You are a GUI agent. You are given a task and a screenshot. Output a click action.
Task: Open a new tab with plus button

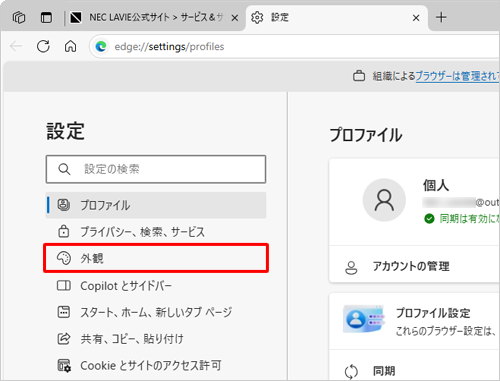click(x=441, y=17)
